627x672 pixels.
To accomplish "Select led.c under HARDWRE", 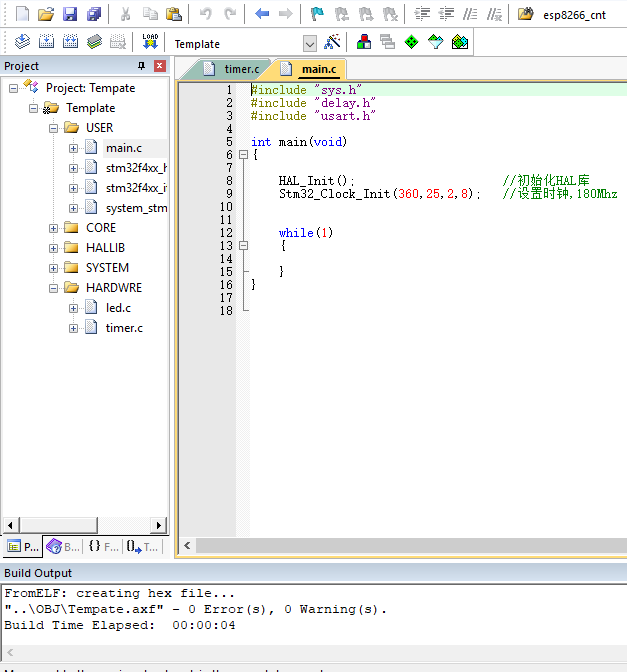I will (x=118, y=308).
